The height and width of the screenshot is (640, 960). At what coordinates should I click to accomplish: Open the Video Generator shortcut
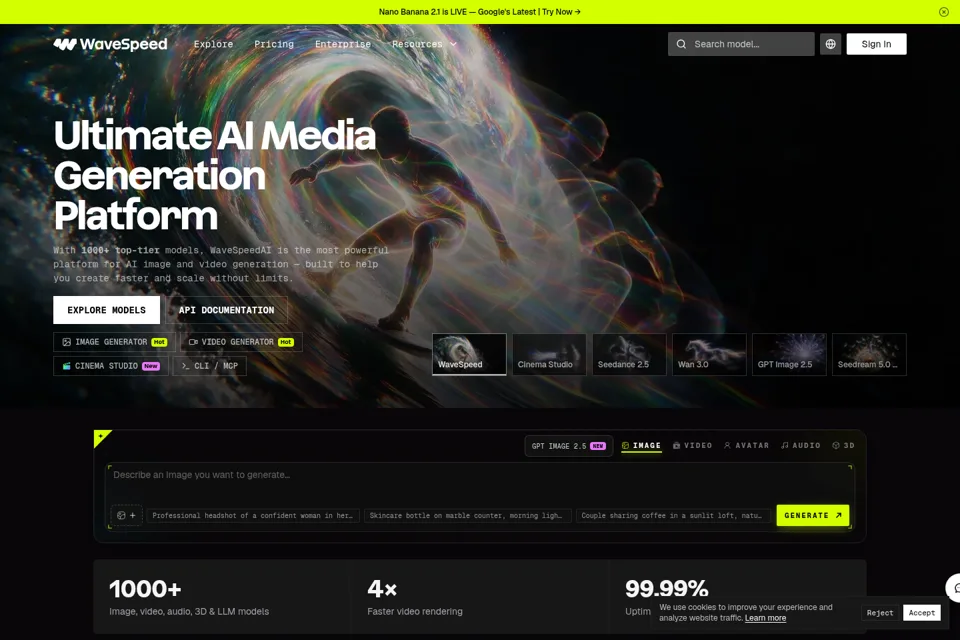coord(241,342)
